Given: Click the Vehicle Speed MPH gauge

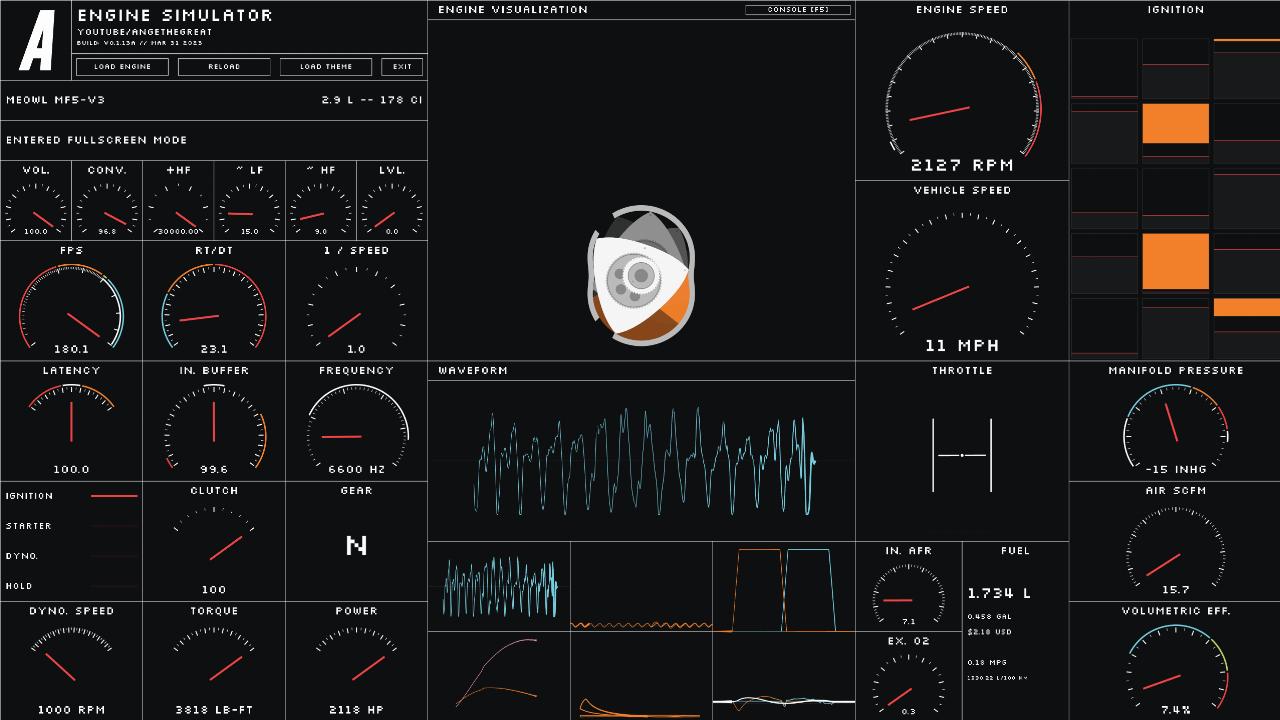Looking at the screenshot, I should click(962, 277).
